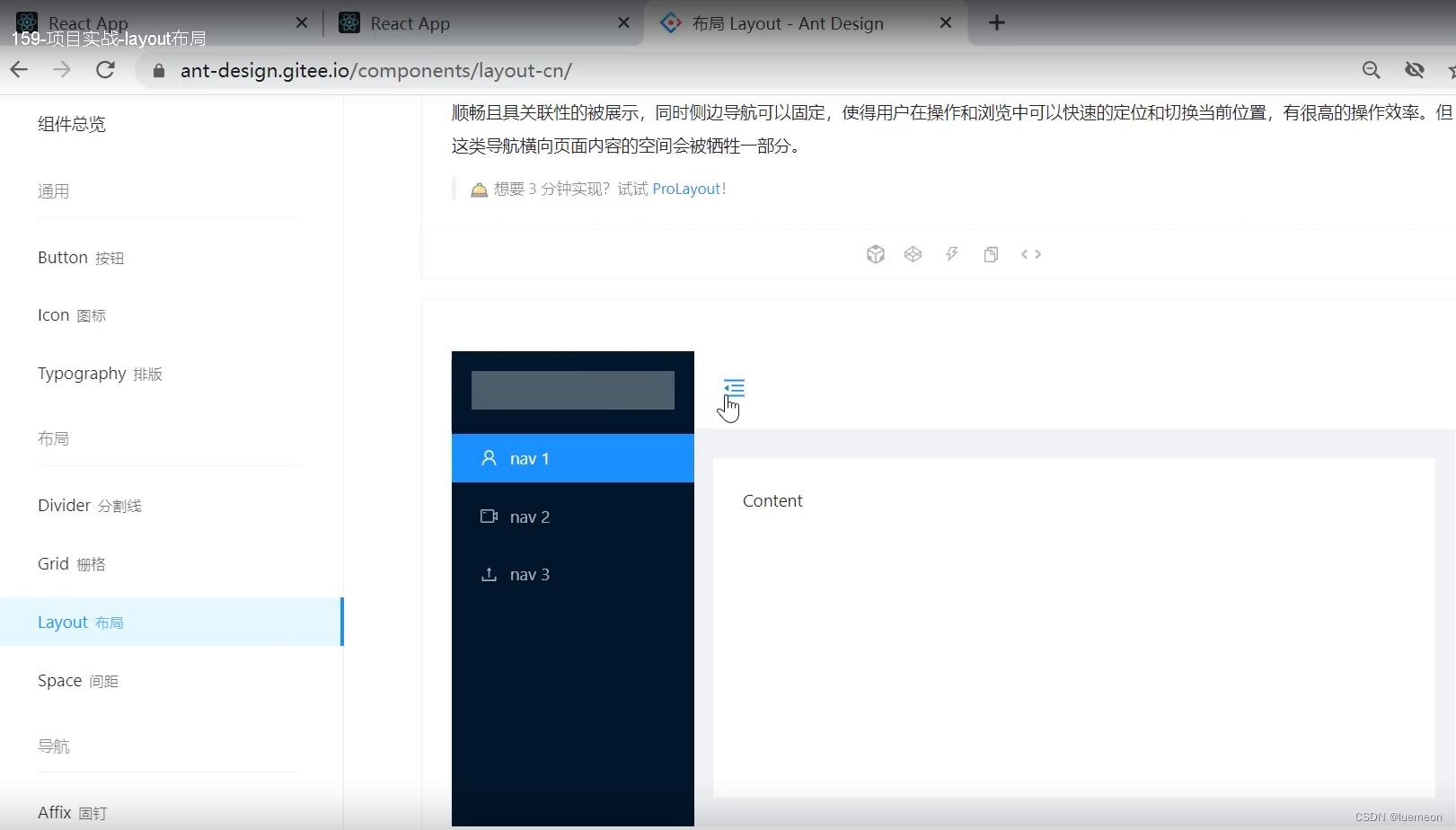Open Divider 分割线 component page
Viewport: 1456px width, 830px height.
coord(90,506)
